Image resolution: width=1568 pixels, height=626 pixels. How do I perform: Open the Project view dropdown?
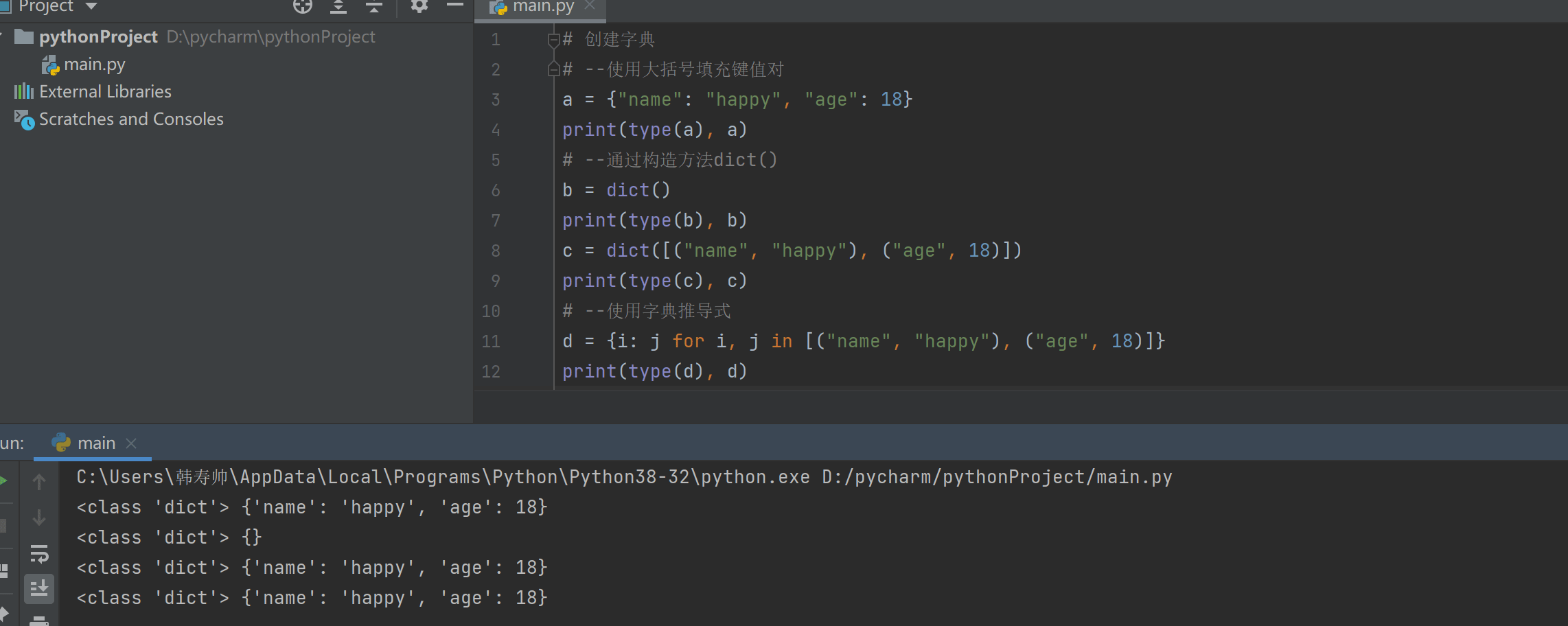[91, 6]
